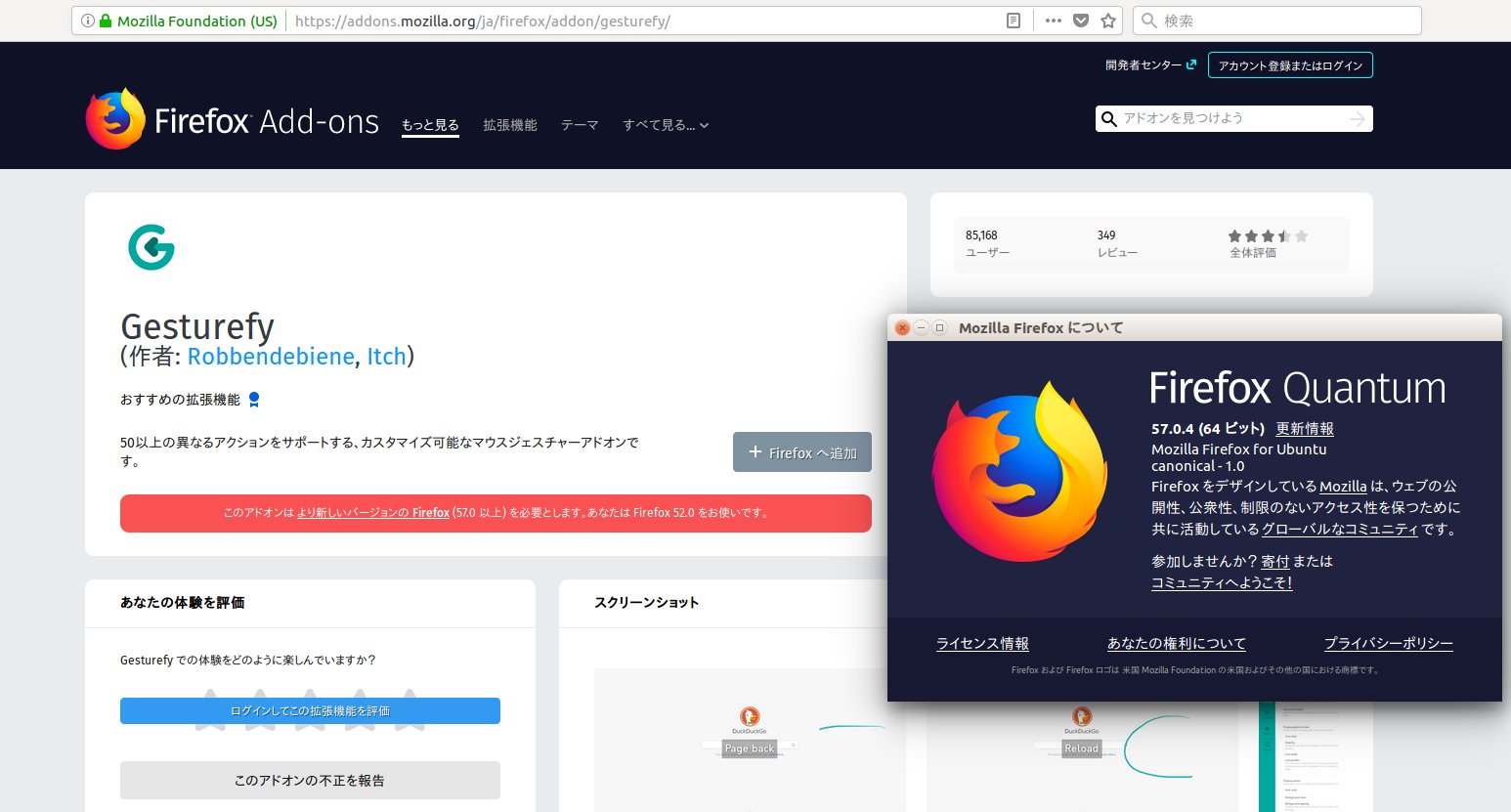The width and height of the screenshot is (1511, 812).
Task: Click the あなたの体験を評価 heading
Action: tap(183, 603)
